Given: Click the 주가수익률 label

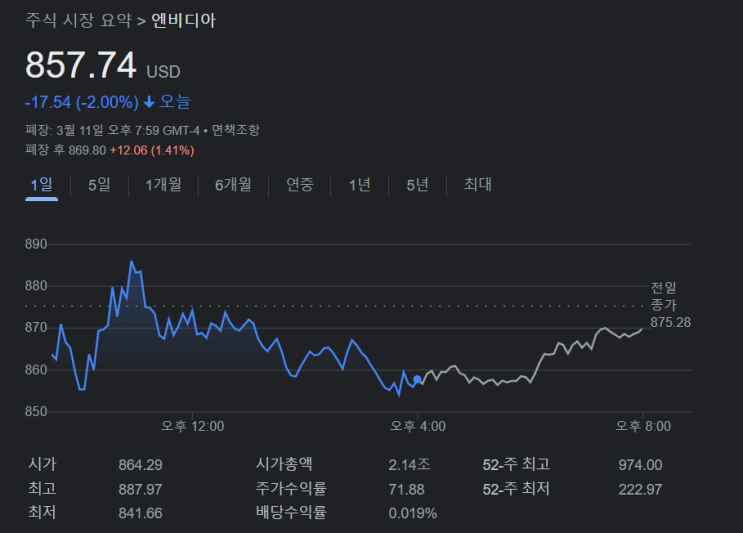Looking at the screenshot, I should 291,488.
